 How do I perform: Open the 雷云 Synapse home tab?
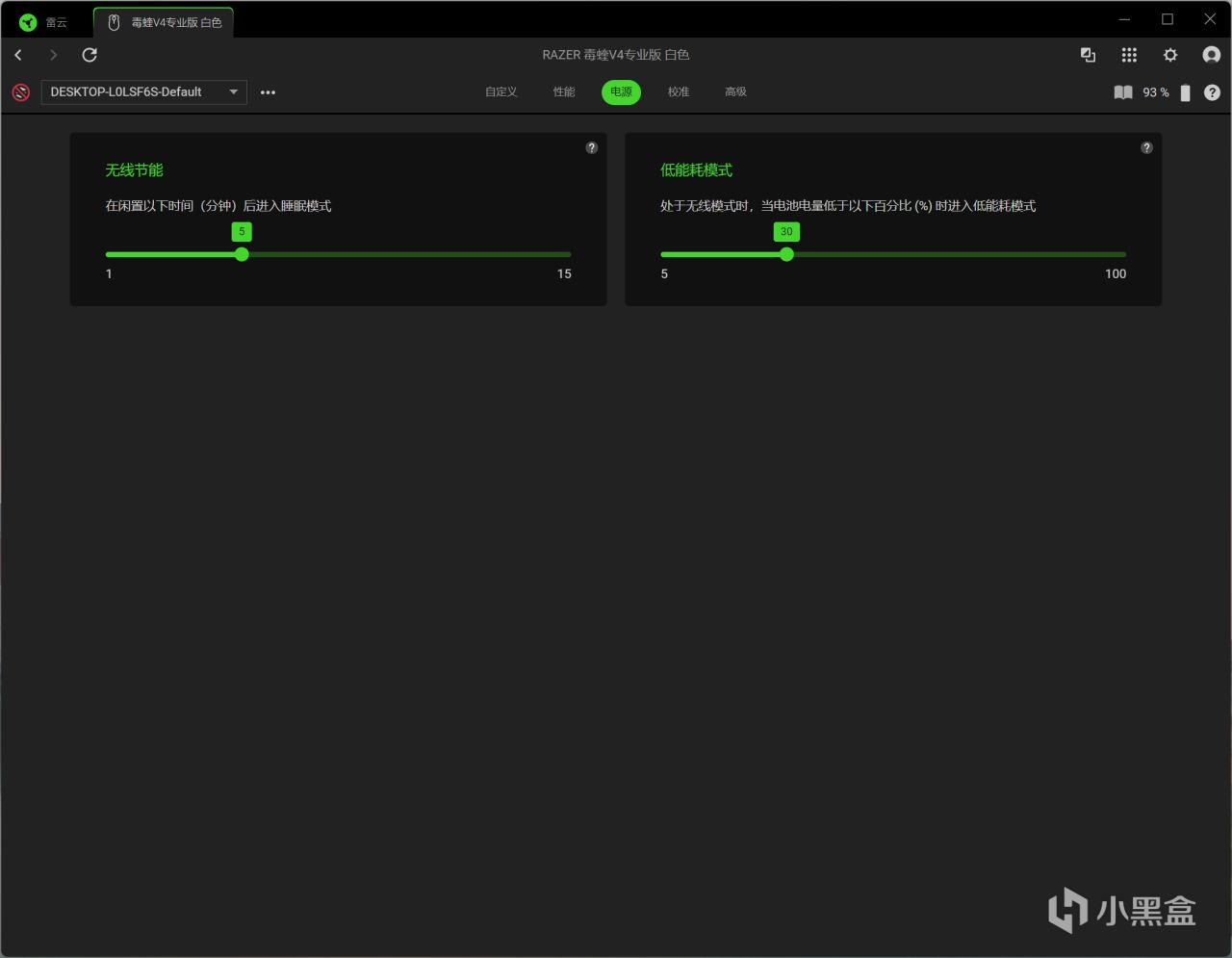(44, 22)
